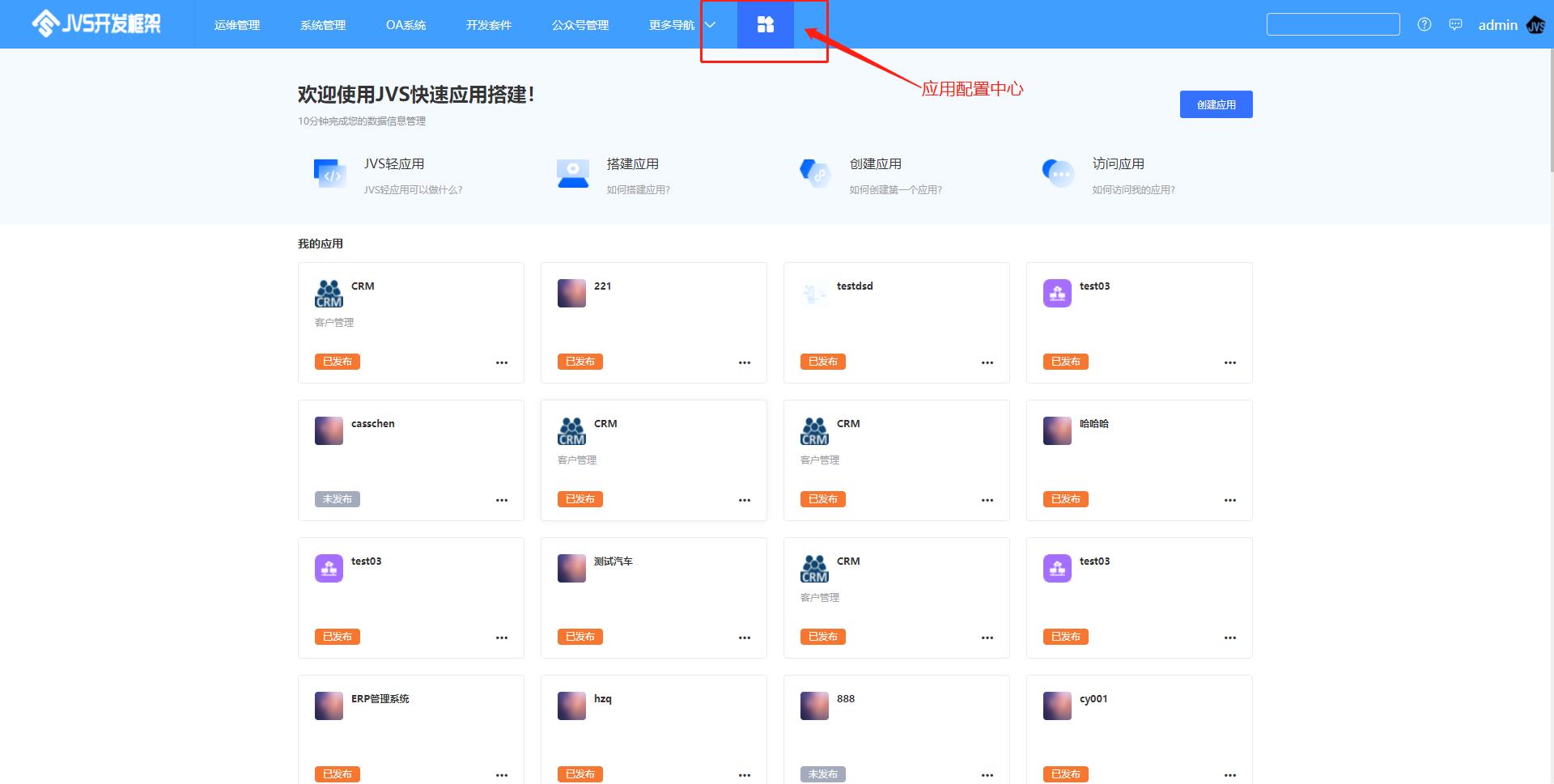1554x784 pixels.
Task: Click the hzq app name
Action: (x=603, y=699)
